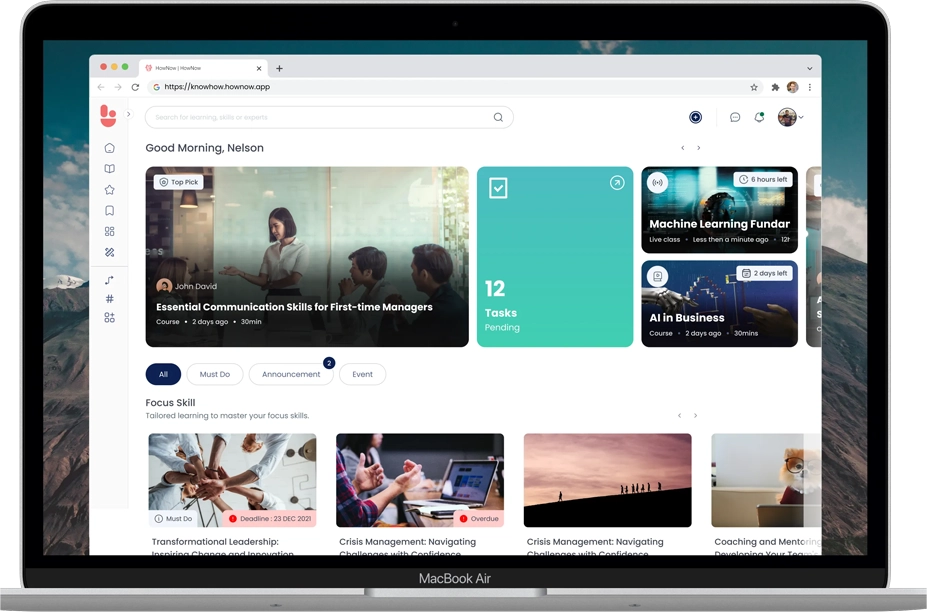Select the All filter tab
Screen dimensions: 927x612
(x=163, y=374)
